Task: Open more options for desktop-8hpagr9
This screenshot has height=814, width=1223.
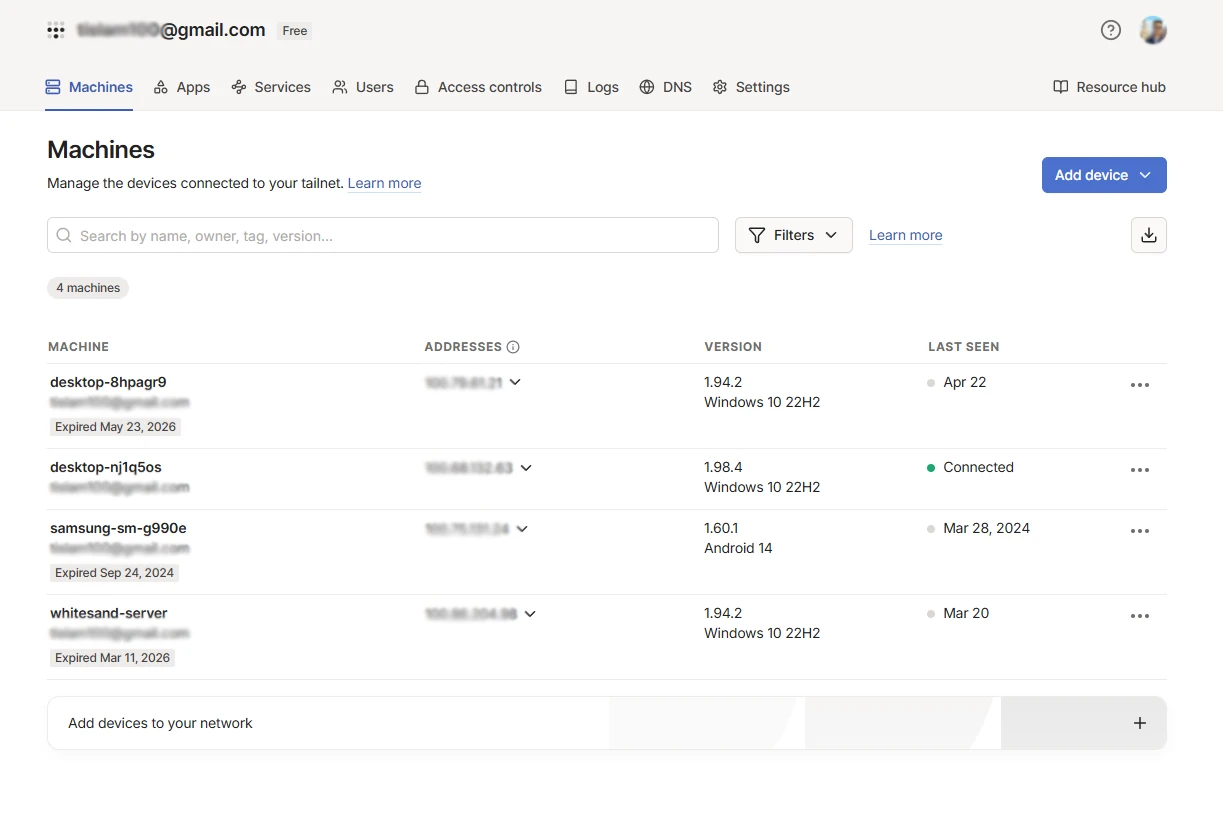Action: 1140,385
